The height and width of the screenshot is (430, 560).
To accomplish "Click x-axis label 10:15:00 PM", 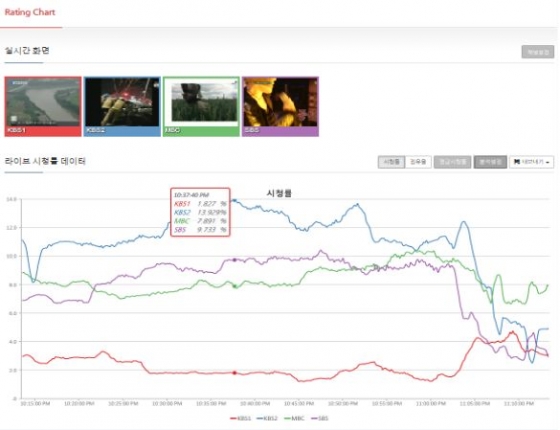I will coord(35,404).
